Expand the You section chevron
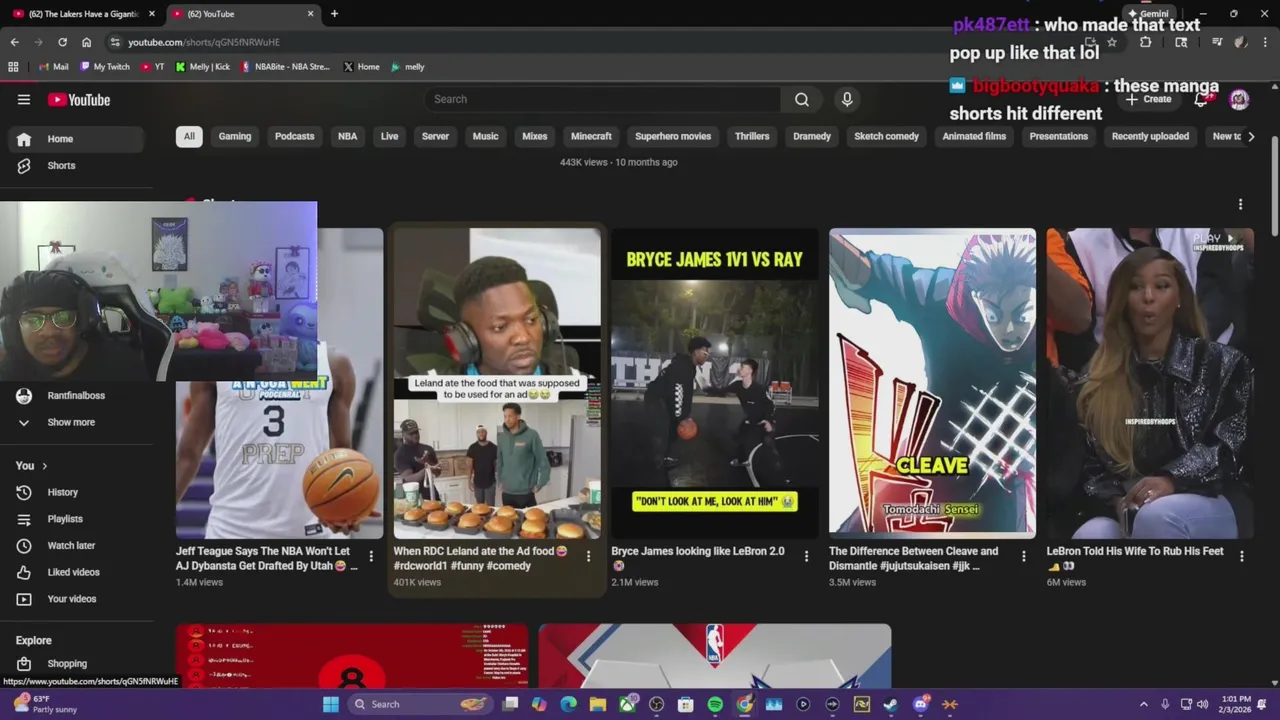This screenshot has height=720, width=1280. coord(44,466)
